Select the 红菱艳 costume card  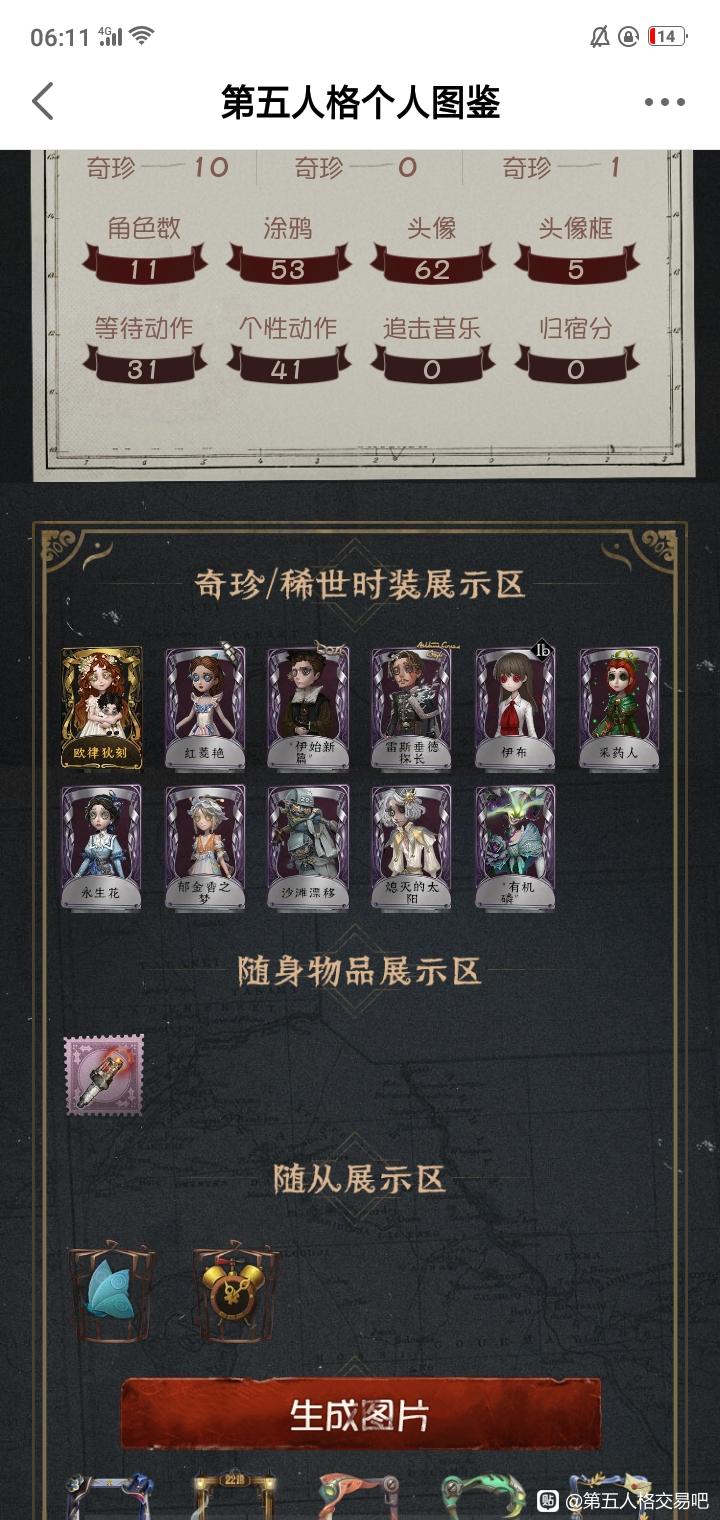coord(205,708)
